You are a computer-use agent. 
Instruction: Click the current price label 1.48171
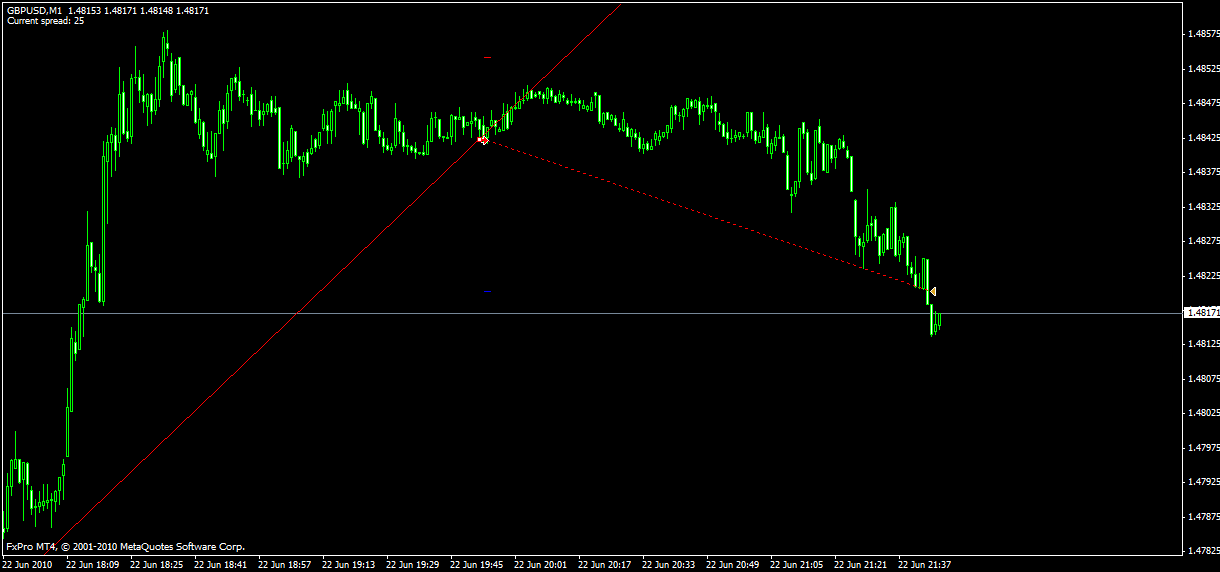[1200, 313]
